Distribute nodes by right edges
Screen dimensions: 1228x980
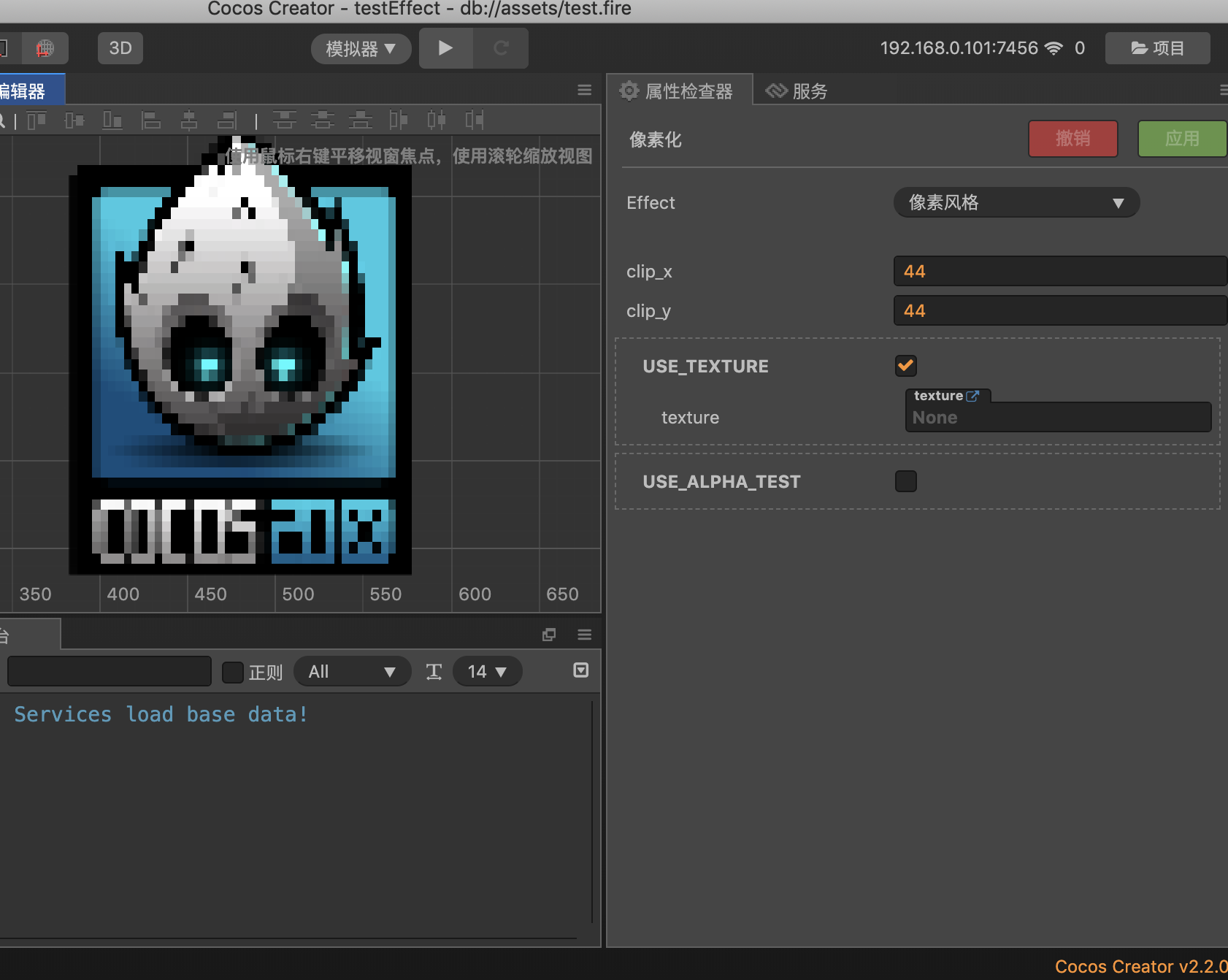pos(475,120)
